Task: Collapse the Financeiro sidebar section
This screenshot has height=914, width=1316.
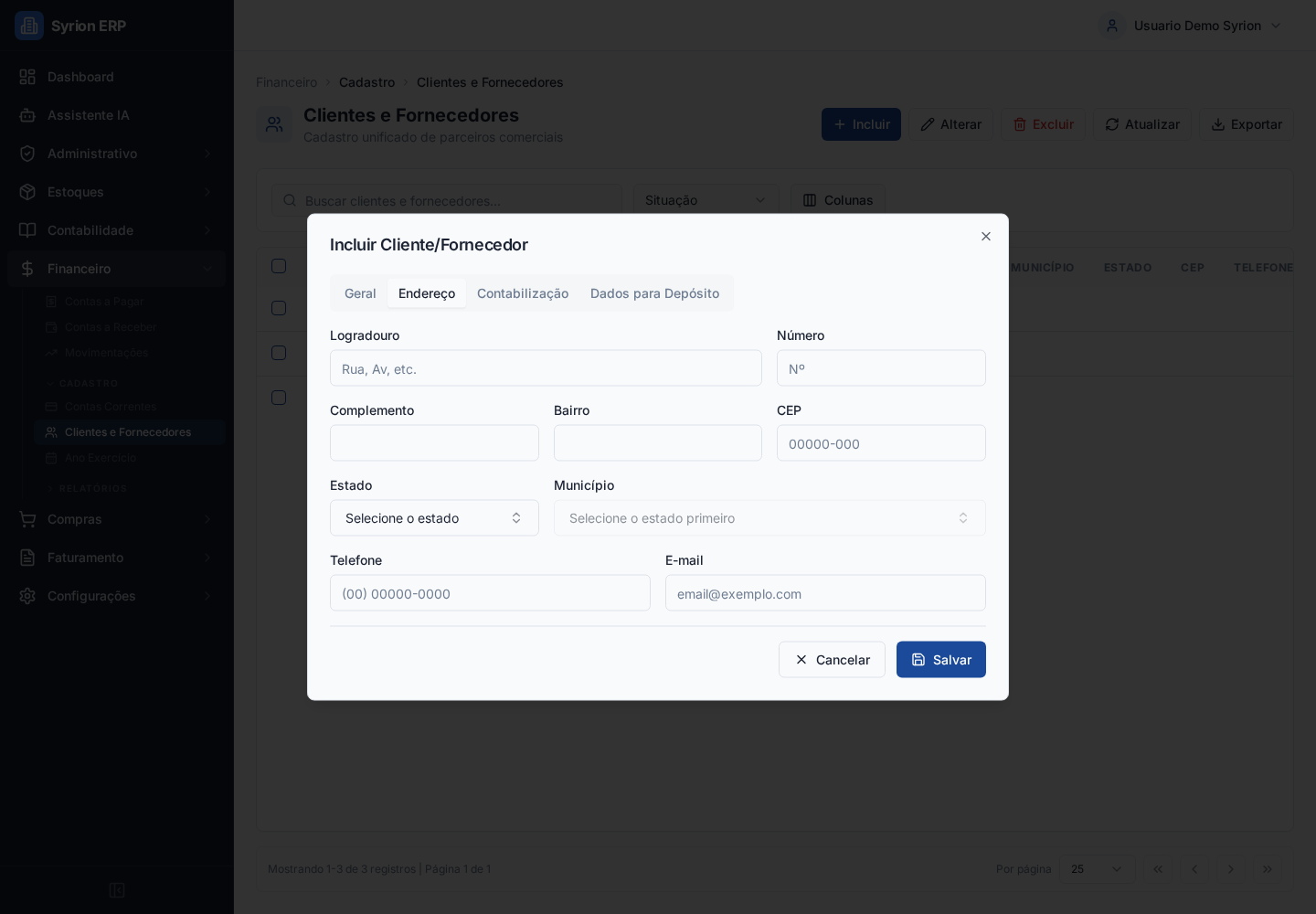Action: pyautogui.click(x=117, y=269)
